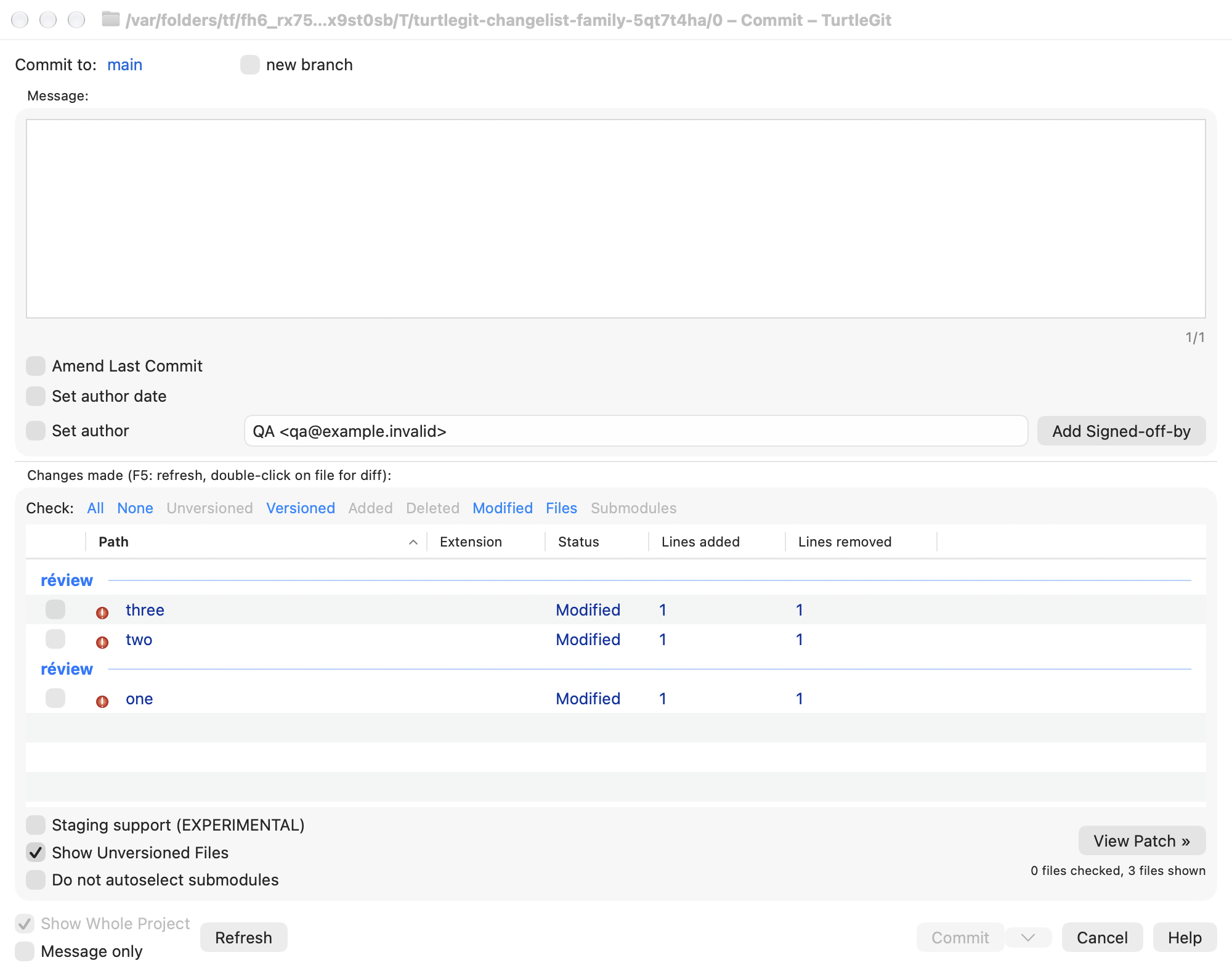
Task: Click the first 'réview' group header
Action: click(x=67, y=580)
